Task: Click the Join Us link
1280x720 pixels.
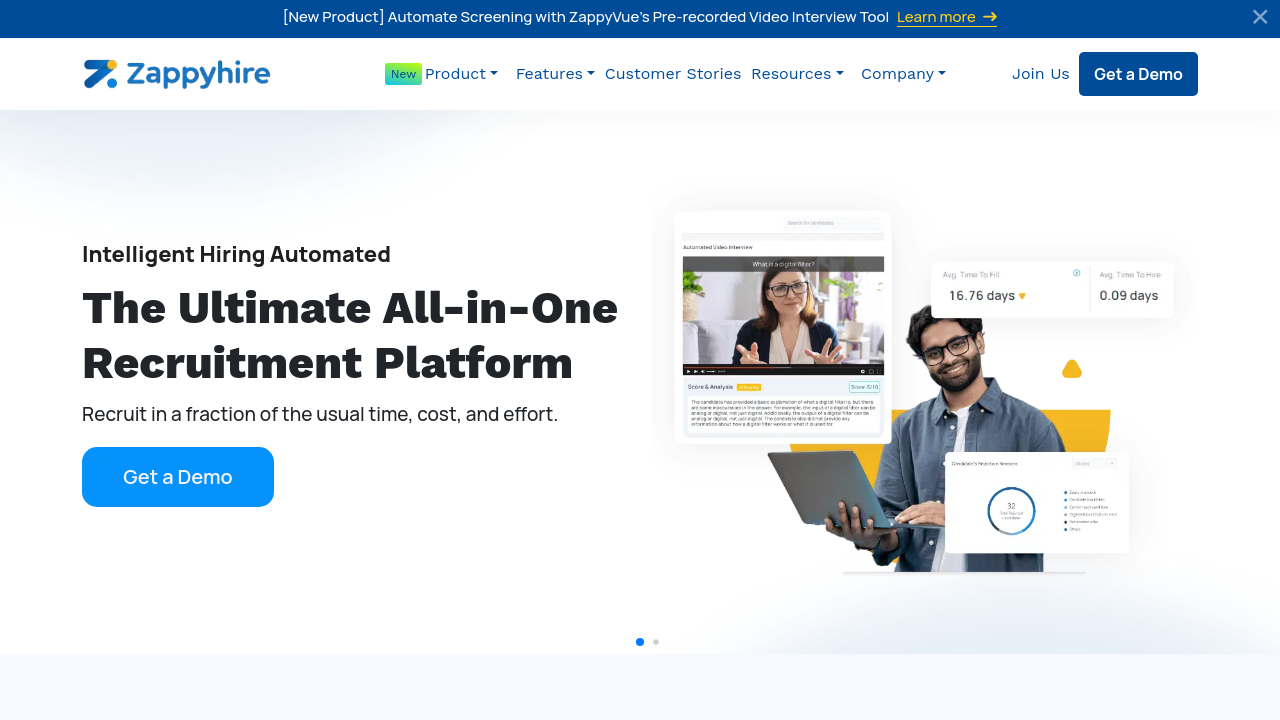Action: click(1040, 74)
